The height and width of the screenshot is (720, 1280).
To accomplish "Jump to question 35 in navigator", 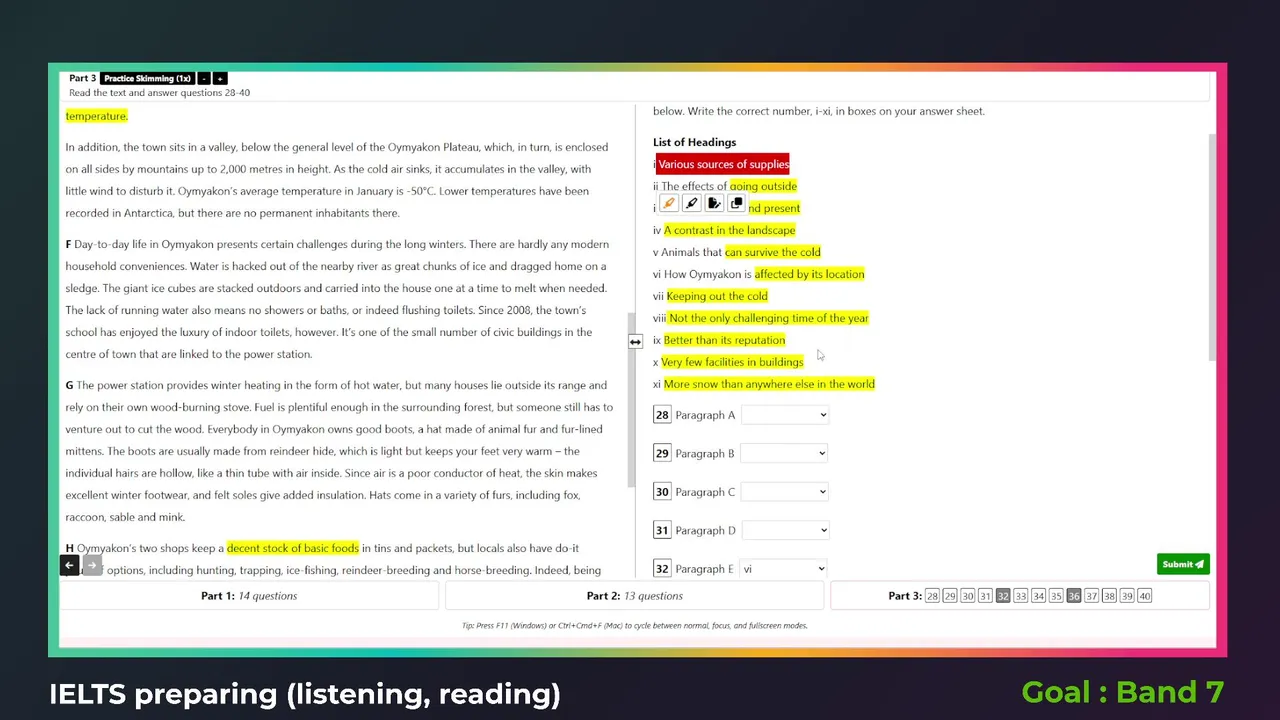I will click(1056, 596).
